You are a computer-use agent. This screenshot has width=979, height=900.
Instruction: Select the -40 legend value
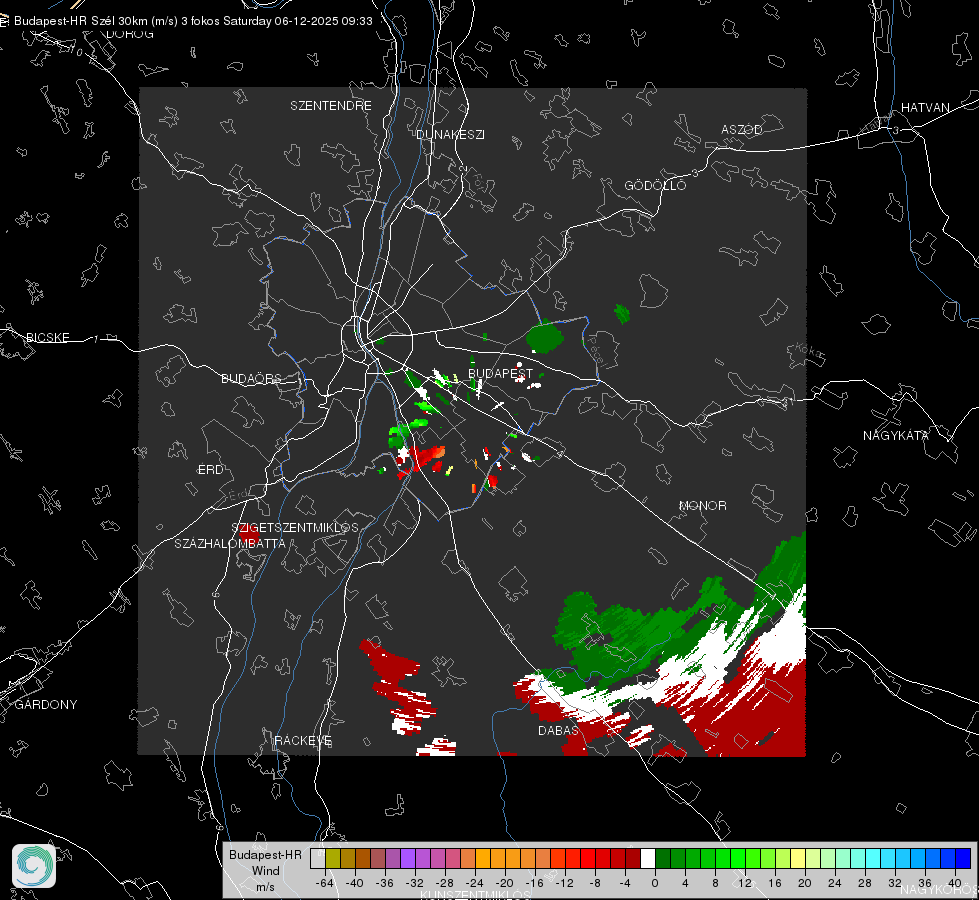pos(355,883)
